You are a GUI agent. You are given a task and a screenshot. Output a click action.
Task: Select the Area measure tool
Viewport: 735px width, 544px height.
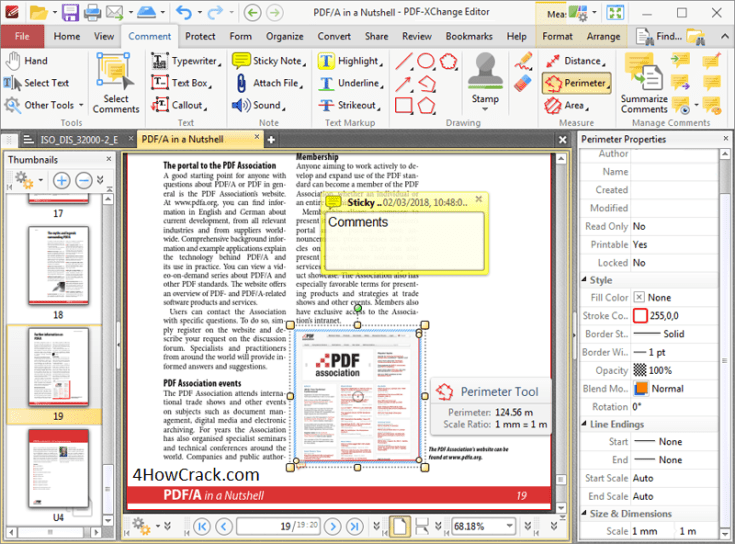[x=567, y=105]
